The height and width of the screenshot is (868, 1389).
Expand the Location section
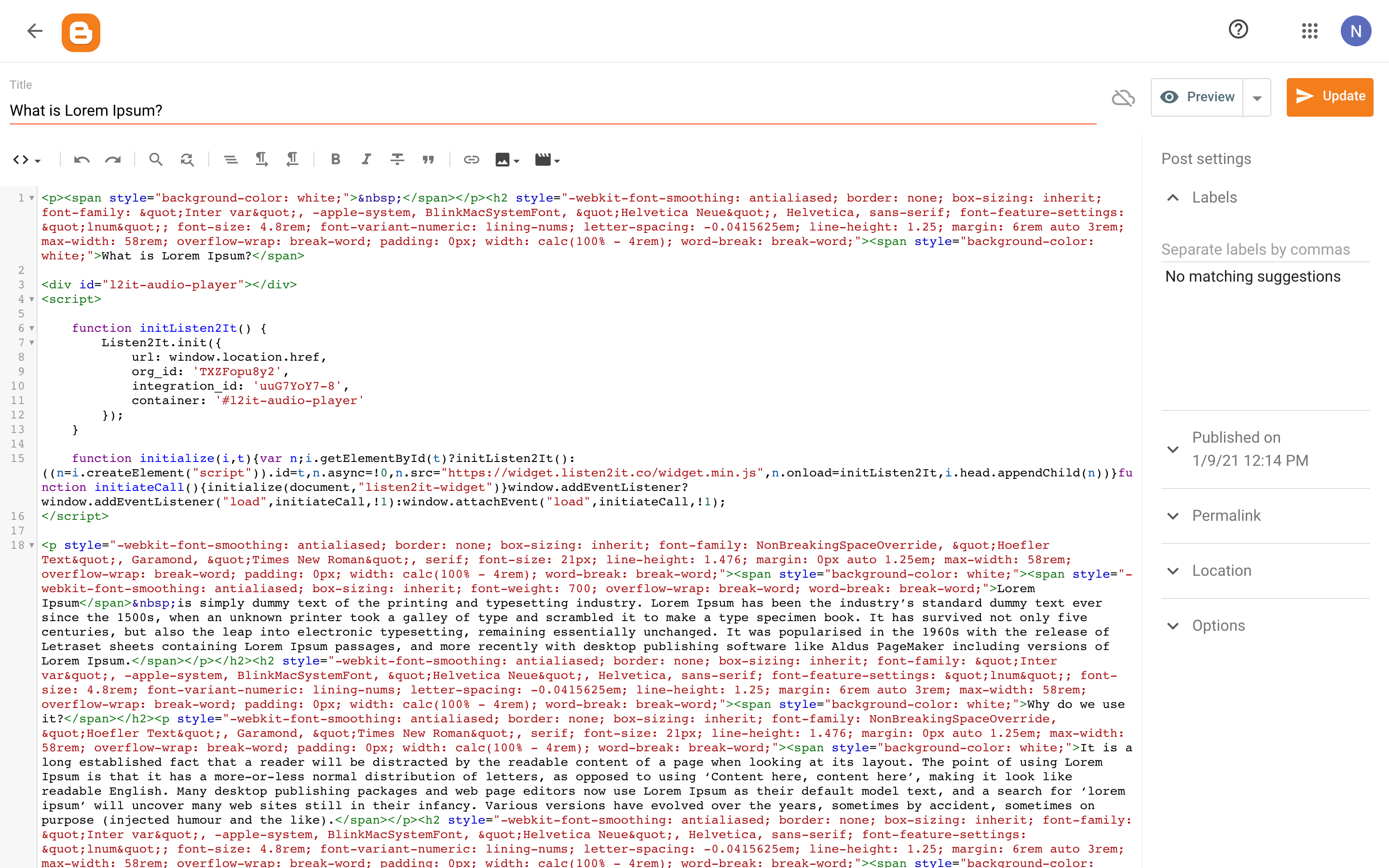point(1173,570)
